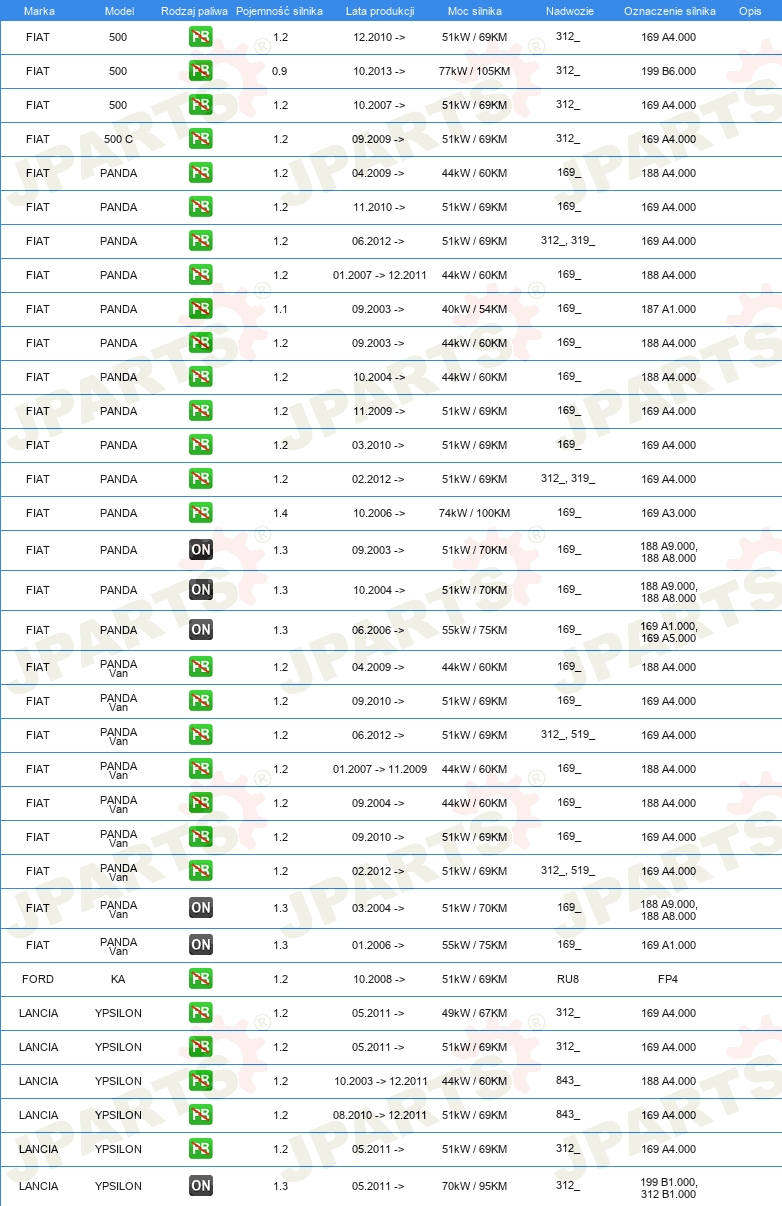Click engine capacity 1.1 cell
The width and height of the screenshot is (782, 1206).
(x=280, y=309)
